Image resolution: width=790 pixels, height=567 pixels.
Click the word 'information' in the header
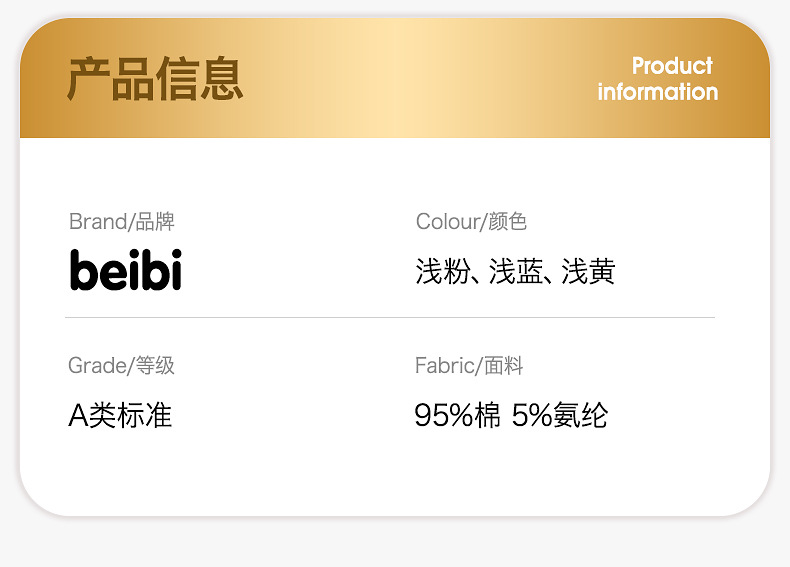pos(658,92)
